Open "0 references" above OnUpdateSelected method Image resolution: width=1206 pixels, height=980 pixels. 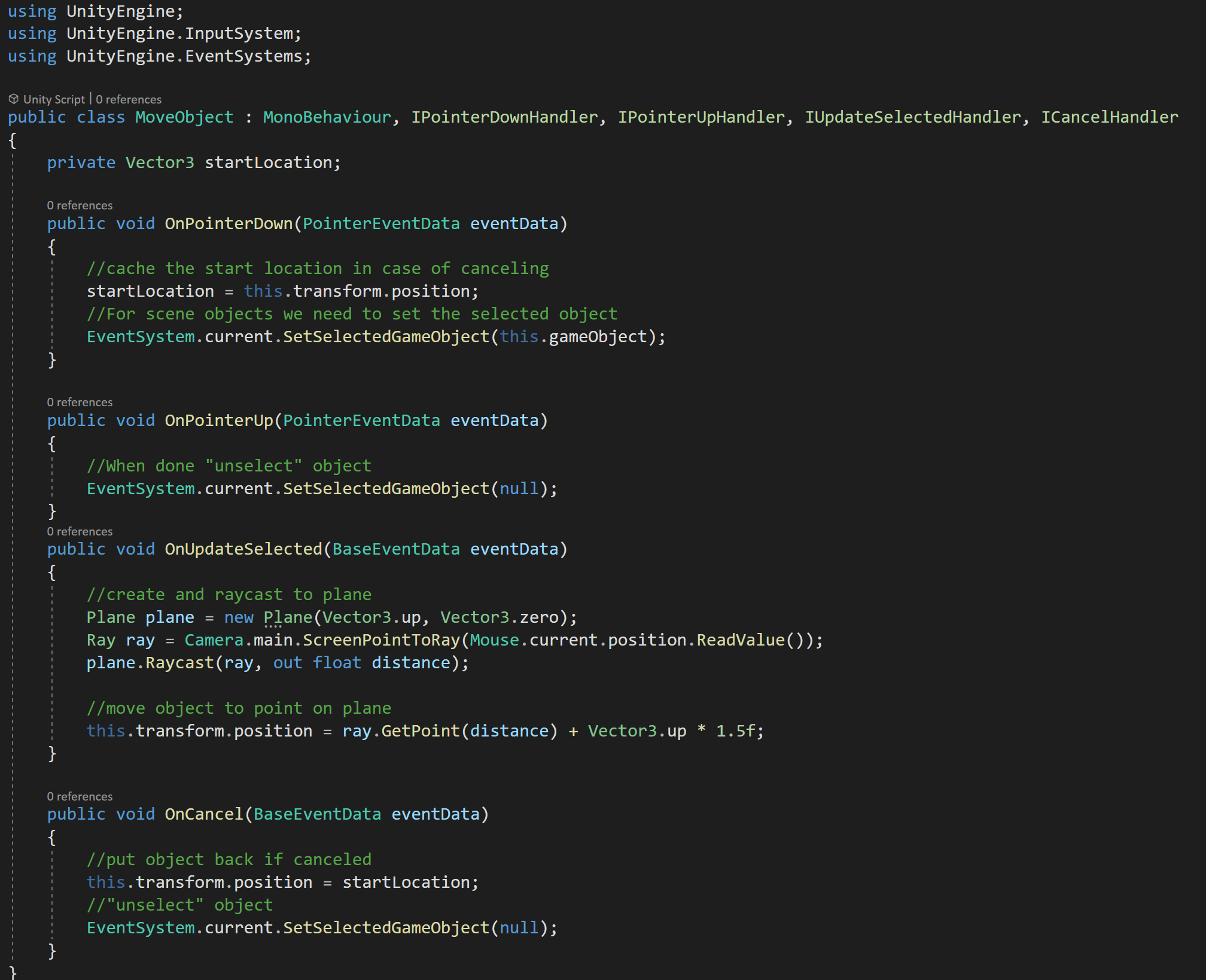click(80, 531)
